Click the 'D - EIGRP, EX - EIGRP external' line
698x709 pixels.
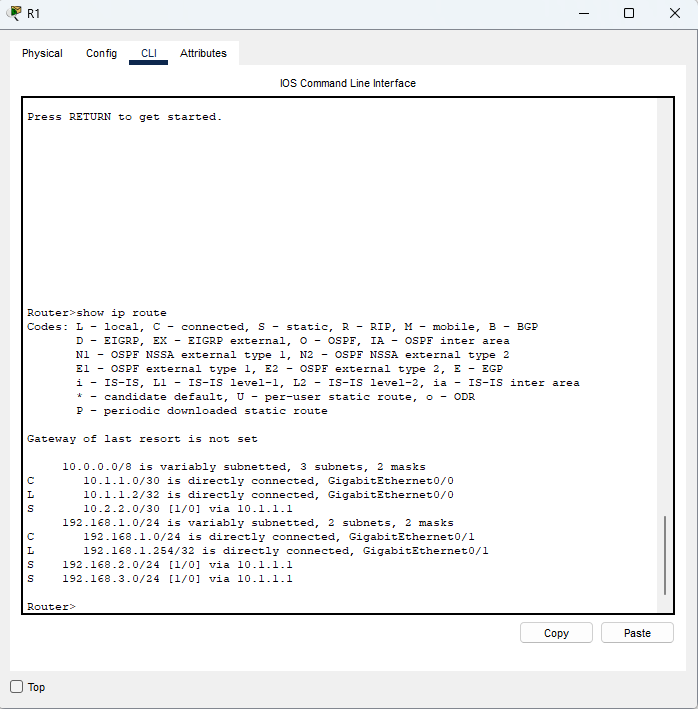click(x=292, y=340)
